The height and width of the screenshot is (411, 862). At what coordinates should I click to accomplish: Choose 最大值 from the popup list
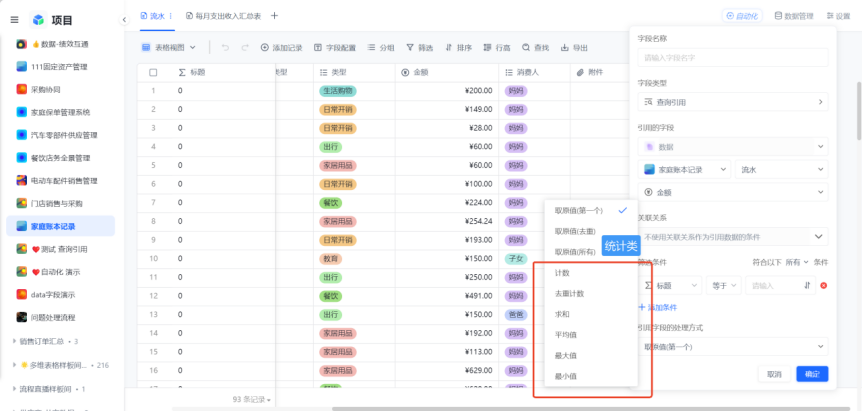pos(591,356)
